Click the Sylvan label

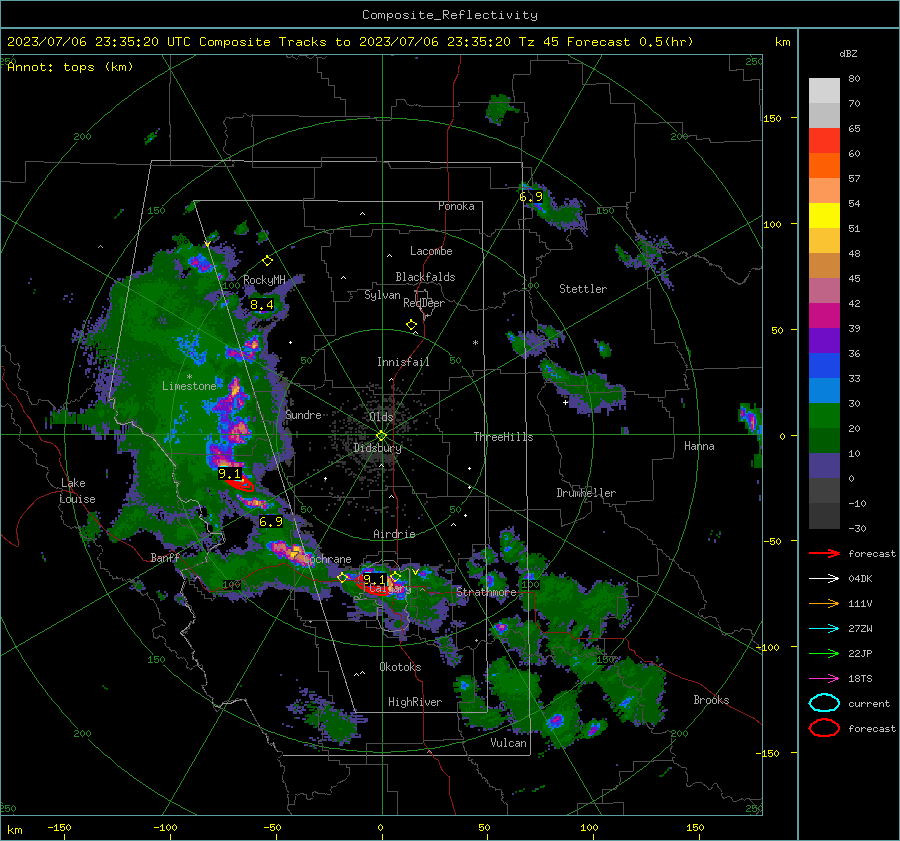[x=382, y=295]
